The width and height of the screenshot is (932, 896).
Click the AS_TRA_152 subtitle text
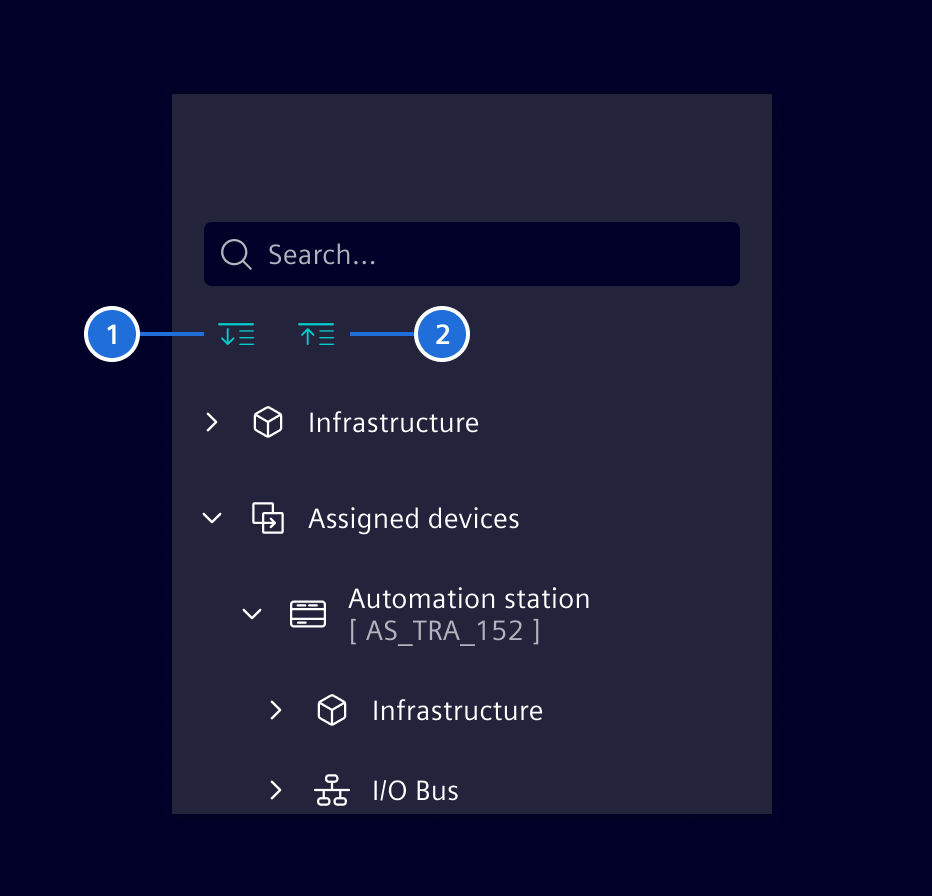pos(444,632)
